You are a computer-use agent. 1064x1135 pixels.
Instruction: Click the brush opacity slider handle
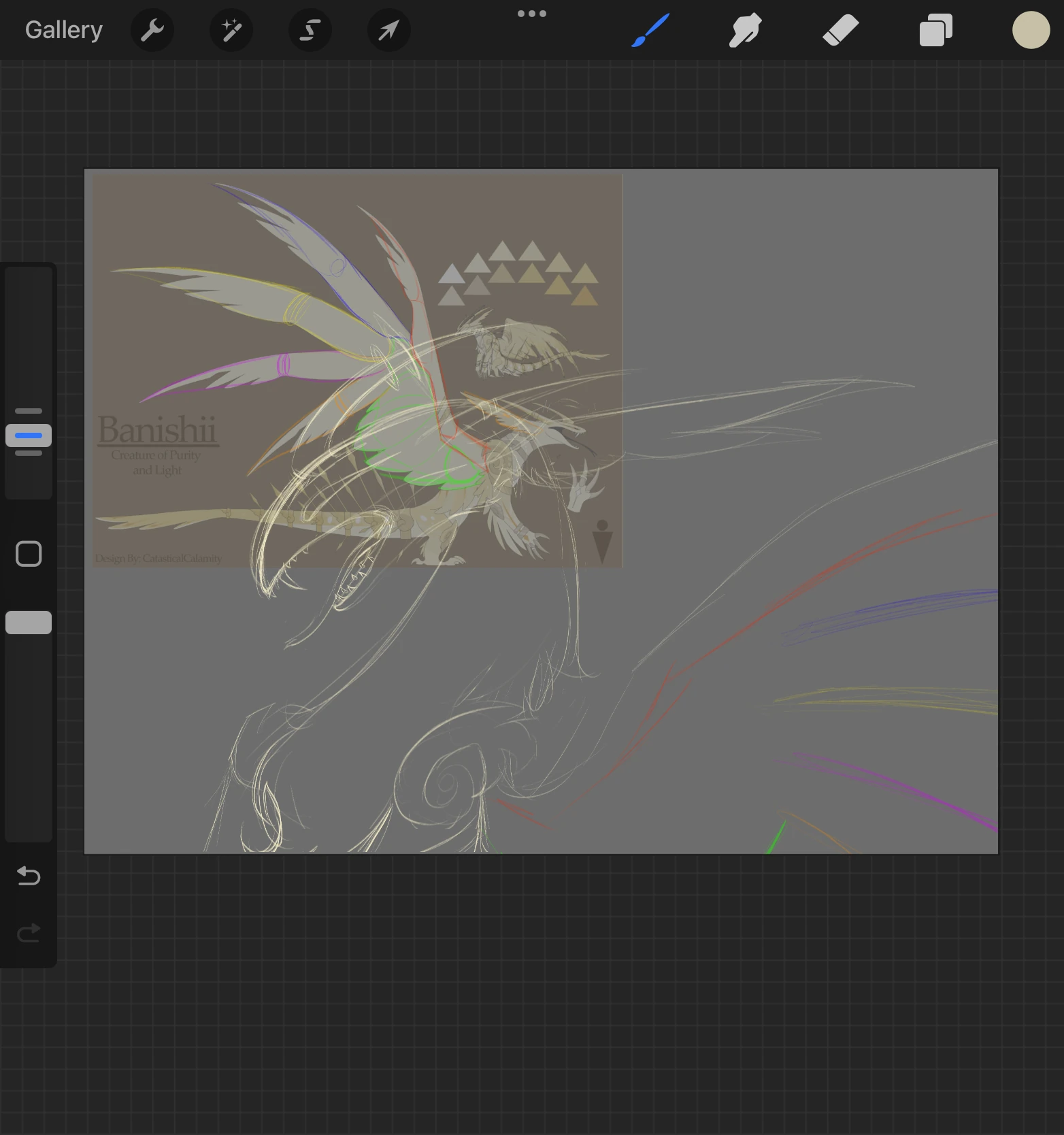(x=29, y=623)
